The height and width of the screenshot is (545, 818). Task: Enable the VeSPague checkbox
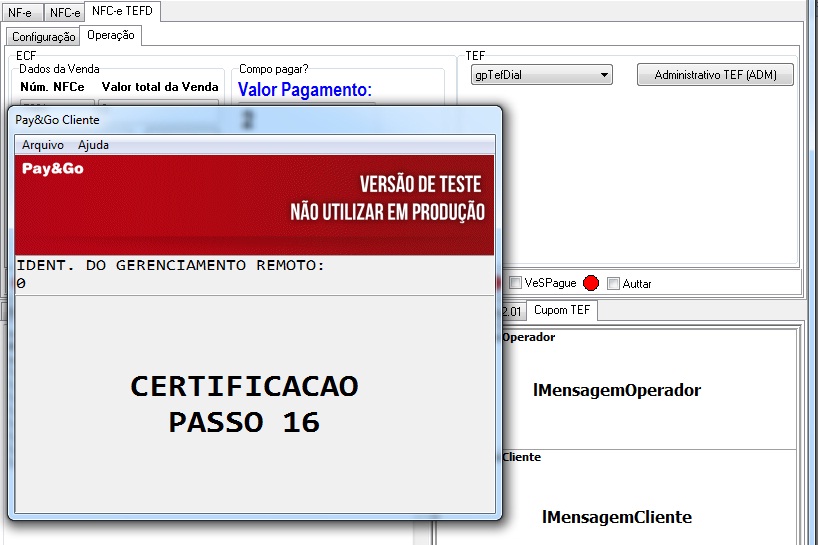515,283
